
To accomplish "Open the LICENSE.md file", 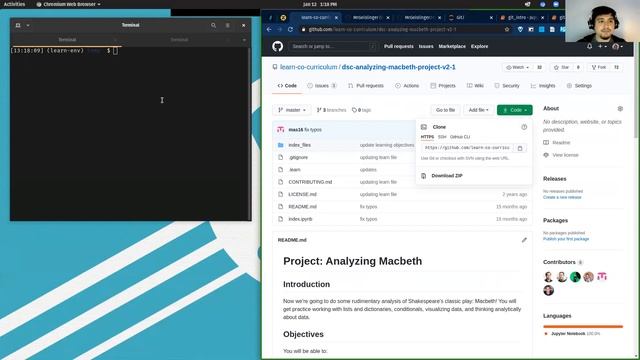I will [302, 194].
